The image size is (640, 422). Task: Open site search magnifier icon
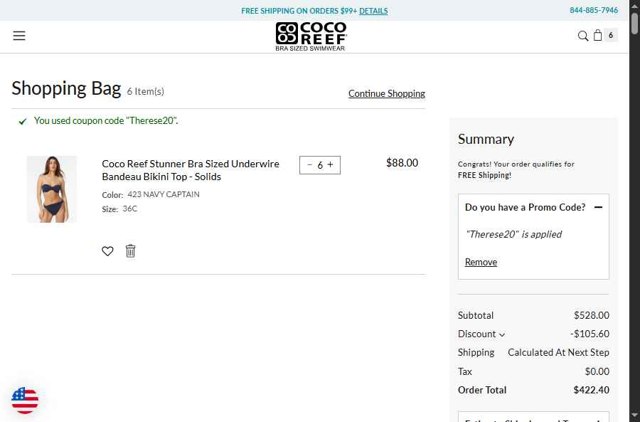tap(583, 36)
